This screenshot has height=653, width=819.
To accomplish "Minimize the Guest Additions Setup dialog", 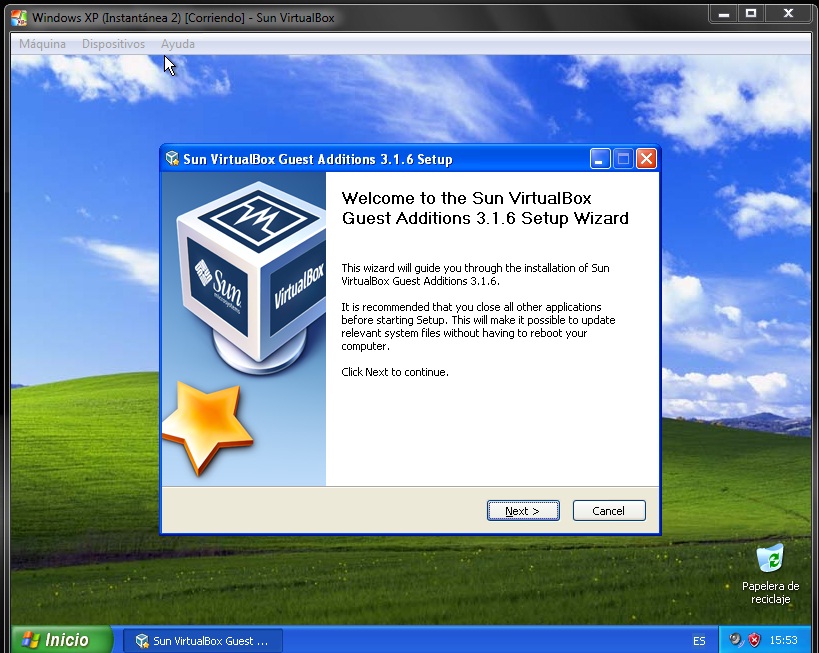I will coord(600,158).
